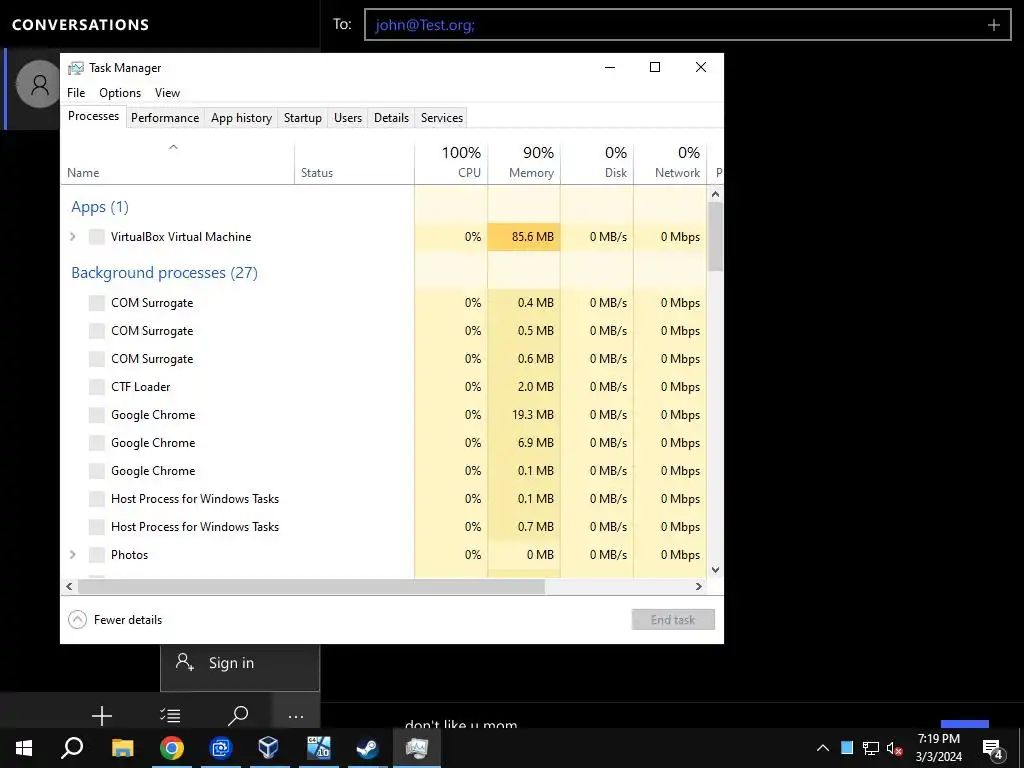Screen dimensions: 1024x768
Task: Open VirtualBox cube icon in taskbar
Action: pos(268,748)
